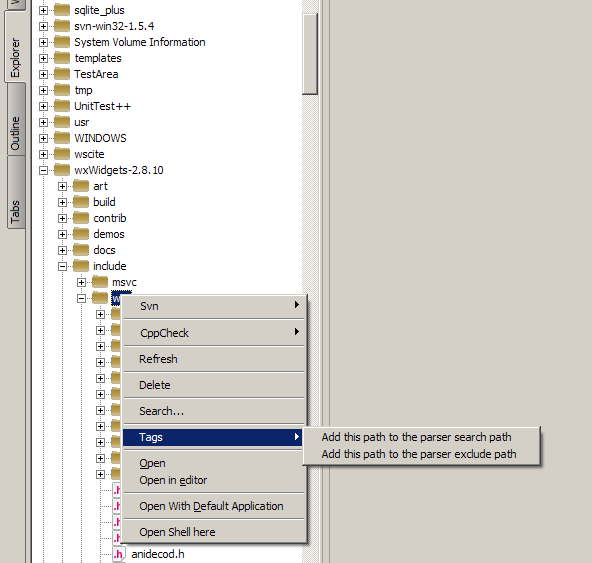
Task: Click the msvc folder icon
Action: coord(100,282)
